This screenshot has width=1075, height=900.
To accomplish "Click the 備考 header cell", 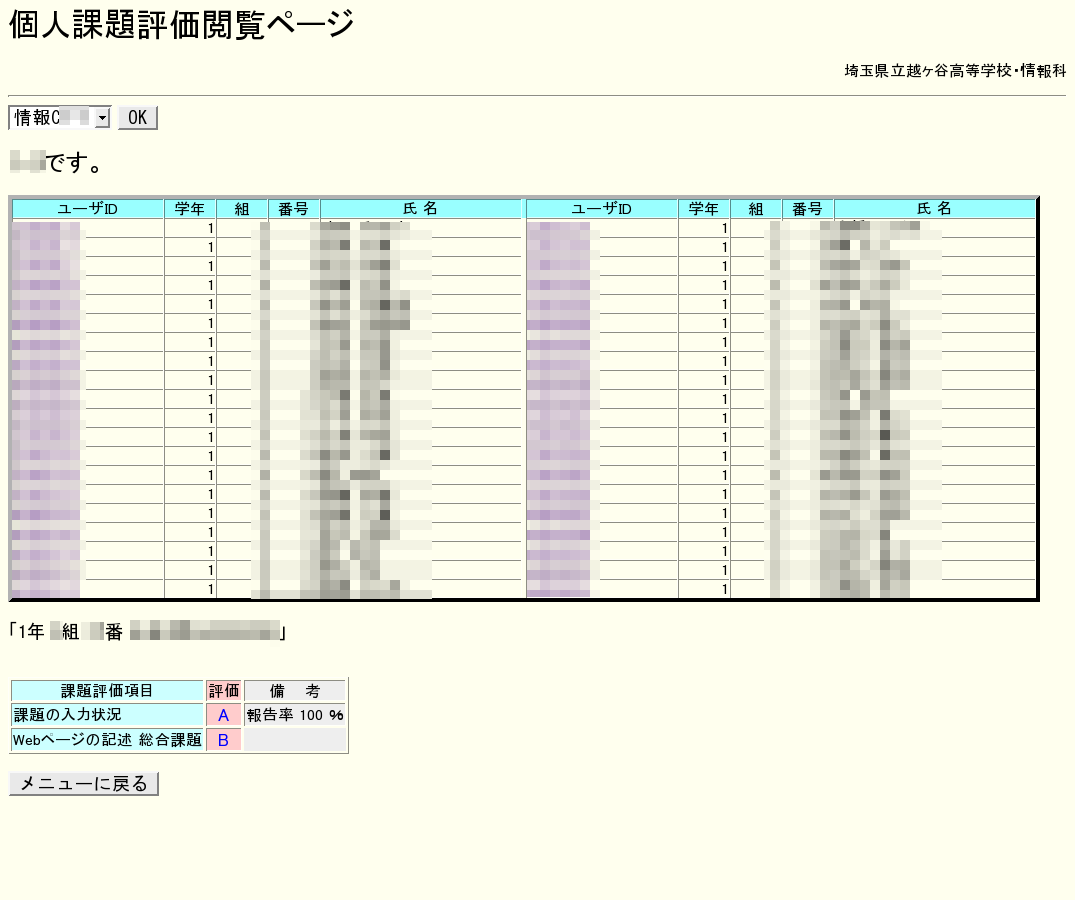I will pos(295,691).
